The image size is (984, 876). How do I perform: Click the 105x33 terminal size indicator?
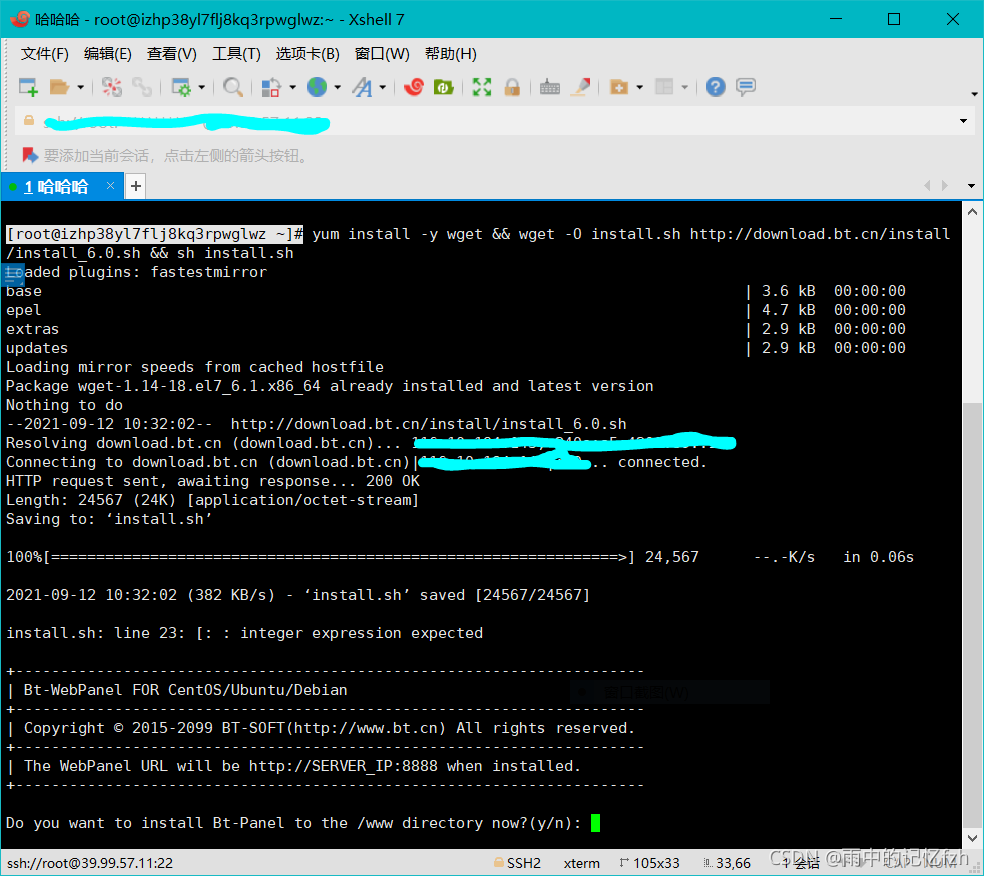[650, 863]
